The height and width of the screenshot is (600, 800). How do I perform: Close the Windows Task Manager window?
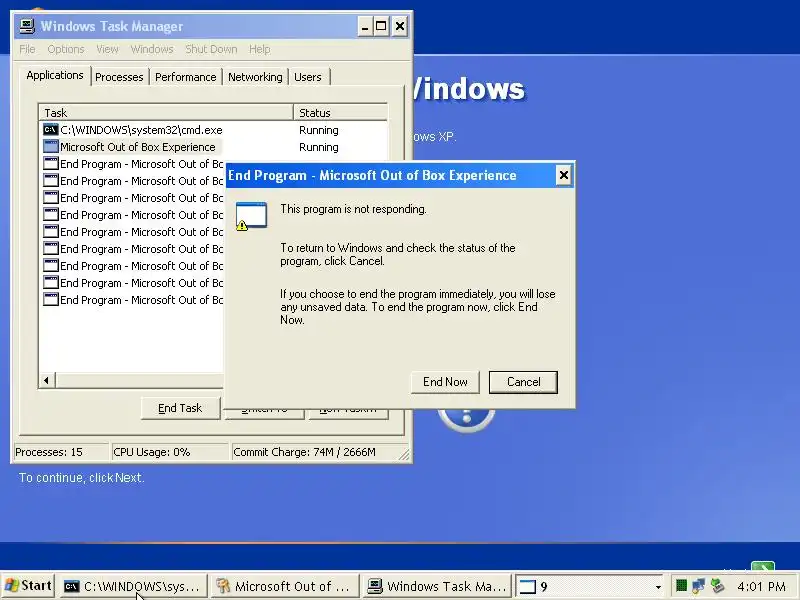(400, 27)
